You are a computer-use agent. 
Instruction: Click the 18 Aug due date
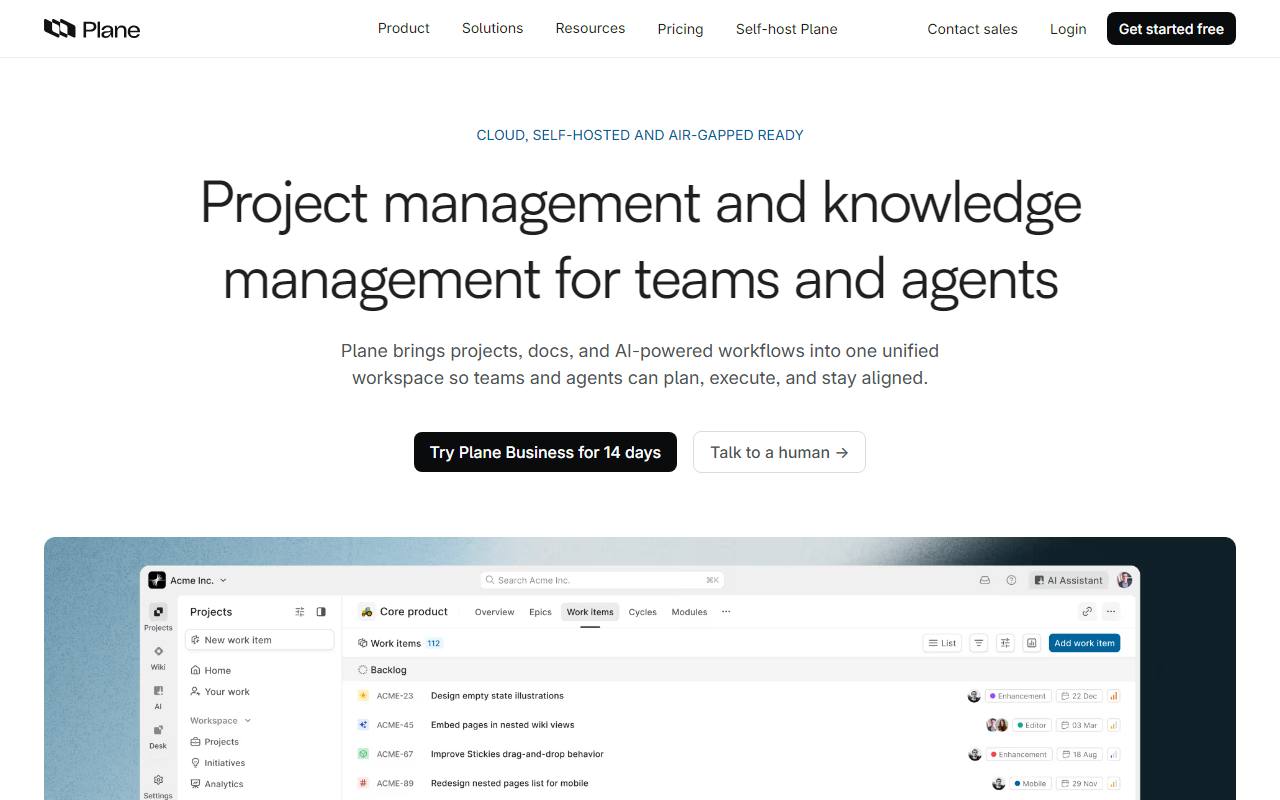1078,754
